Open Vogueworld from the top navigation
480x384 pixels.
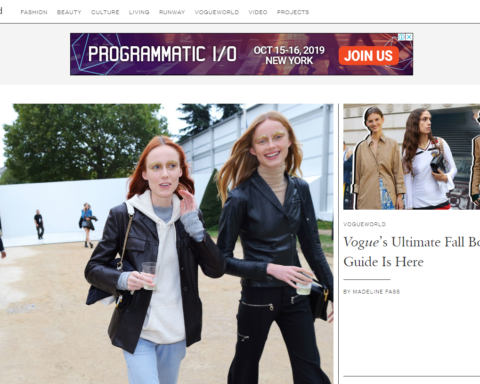click(x=217, y=12)
